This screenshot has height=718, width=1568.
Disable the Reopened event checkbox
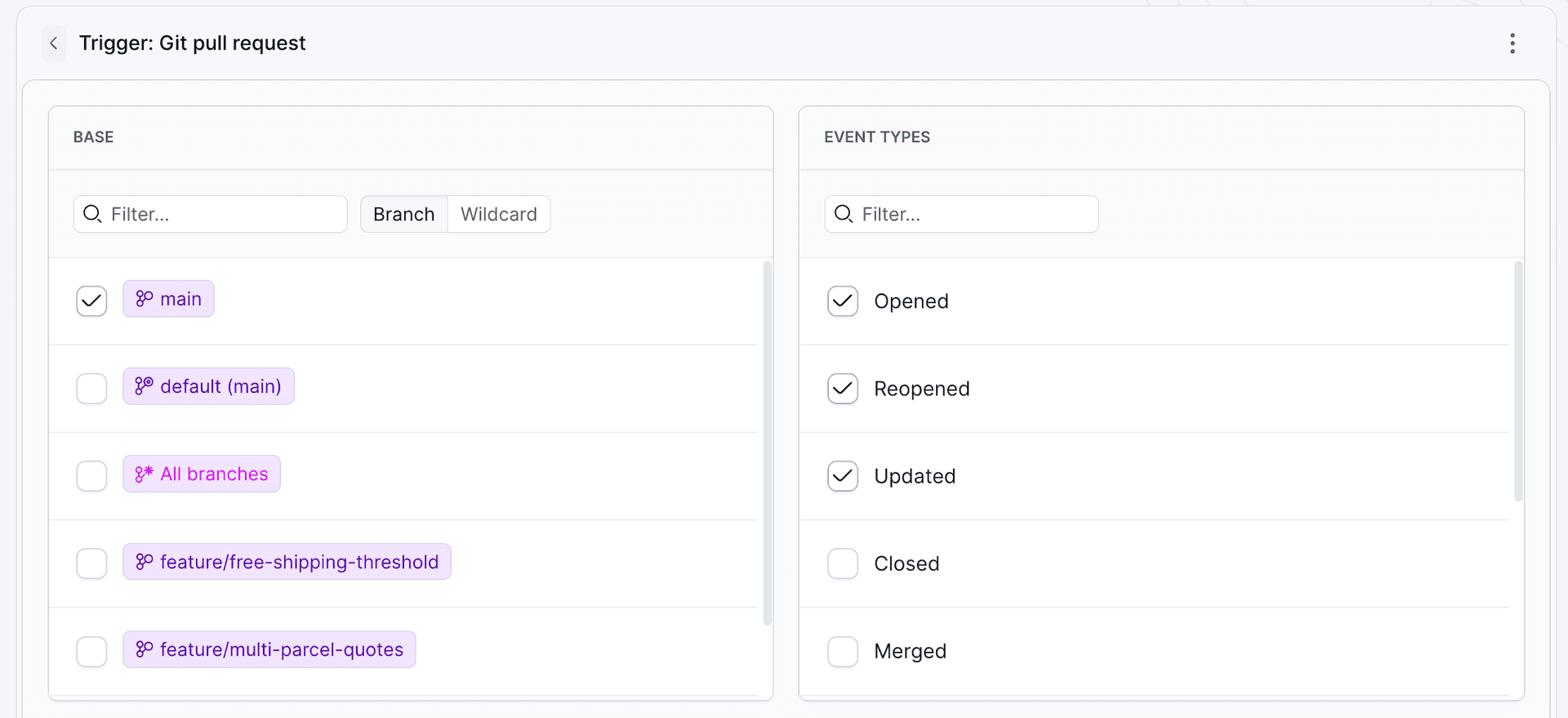[843, 388]
